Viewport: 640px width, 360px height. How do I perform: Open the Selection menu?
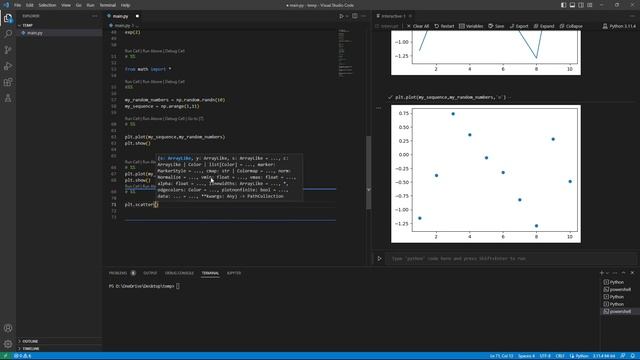pos(47,5)
